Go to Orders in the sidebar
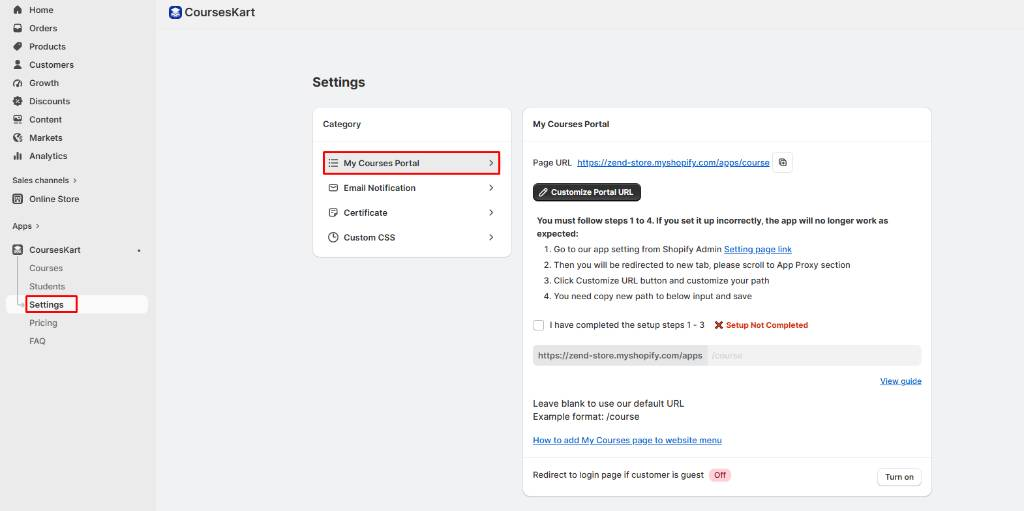 point(43,28)
